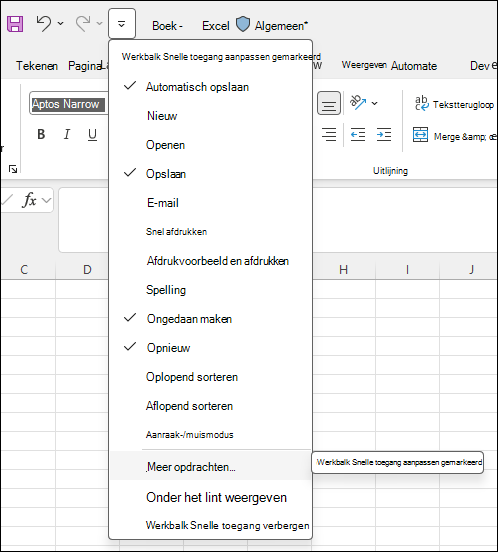This screenshot has height=552, width=498.
Task: Uncheck Automatisch opslaan in the menu
Action: click(x=210, y=87)
